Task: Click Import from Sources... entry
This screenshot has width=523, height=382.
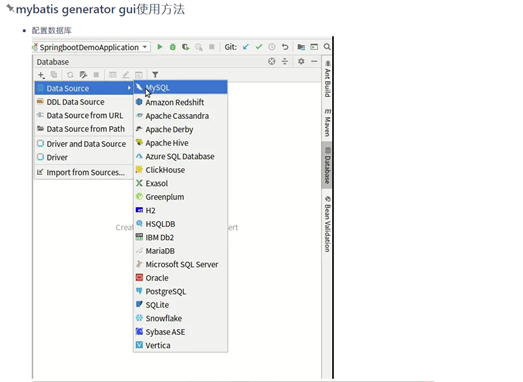Action: pos(84,172)
